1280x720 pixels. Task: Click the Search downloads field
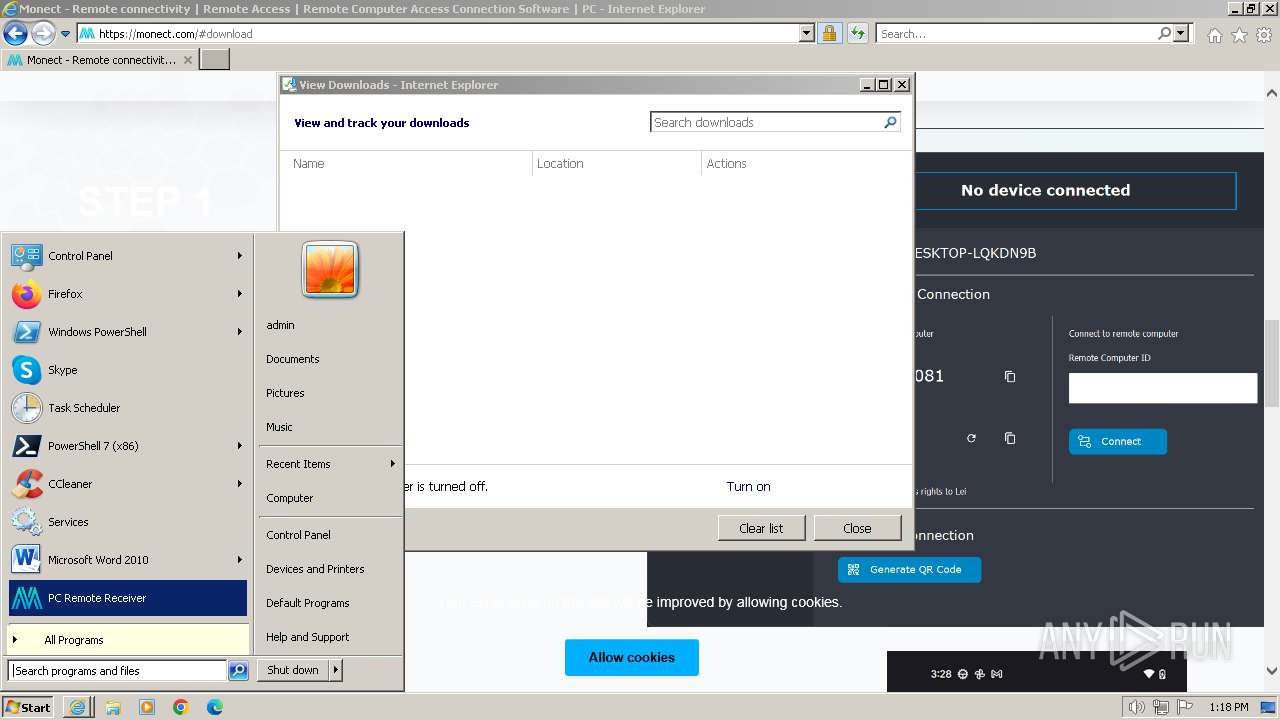point(766,122)
